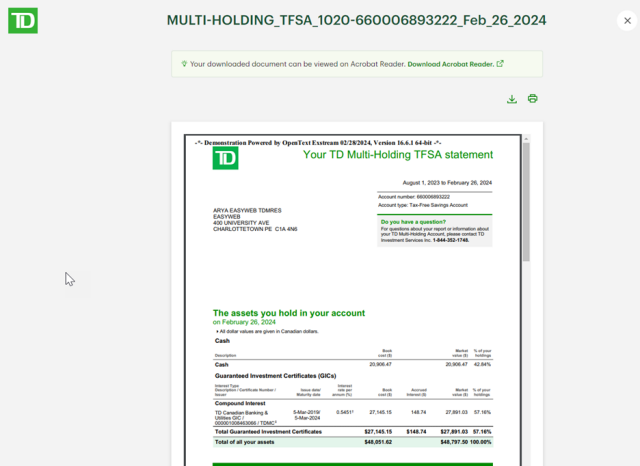Click the Acrobat Reader notice banner text

[x=296, y=64]
